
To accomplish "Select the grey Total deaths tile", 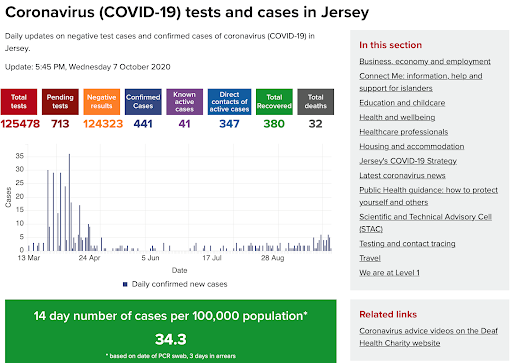I will tap(316, 102).
